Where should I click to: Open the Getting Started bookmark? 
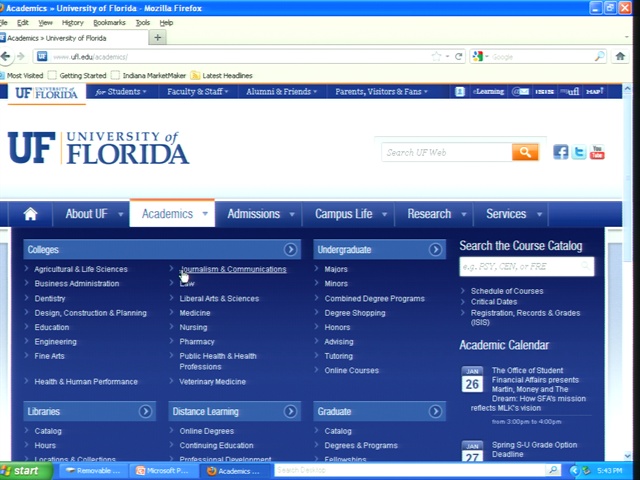click(78, 76)
